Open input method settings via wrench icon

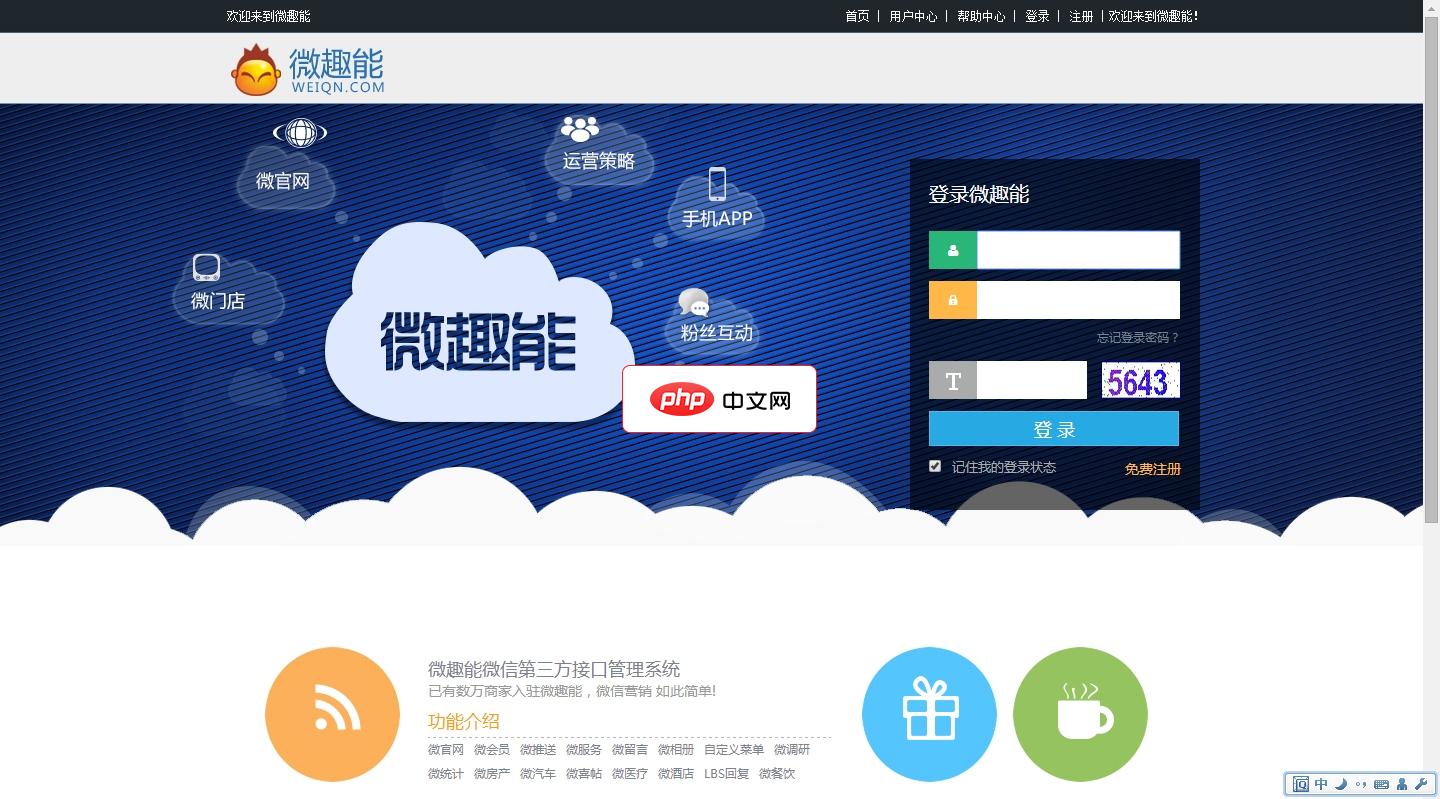click(x=1421, y=784)
